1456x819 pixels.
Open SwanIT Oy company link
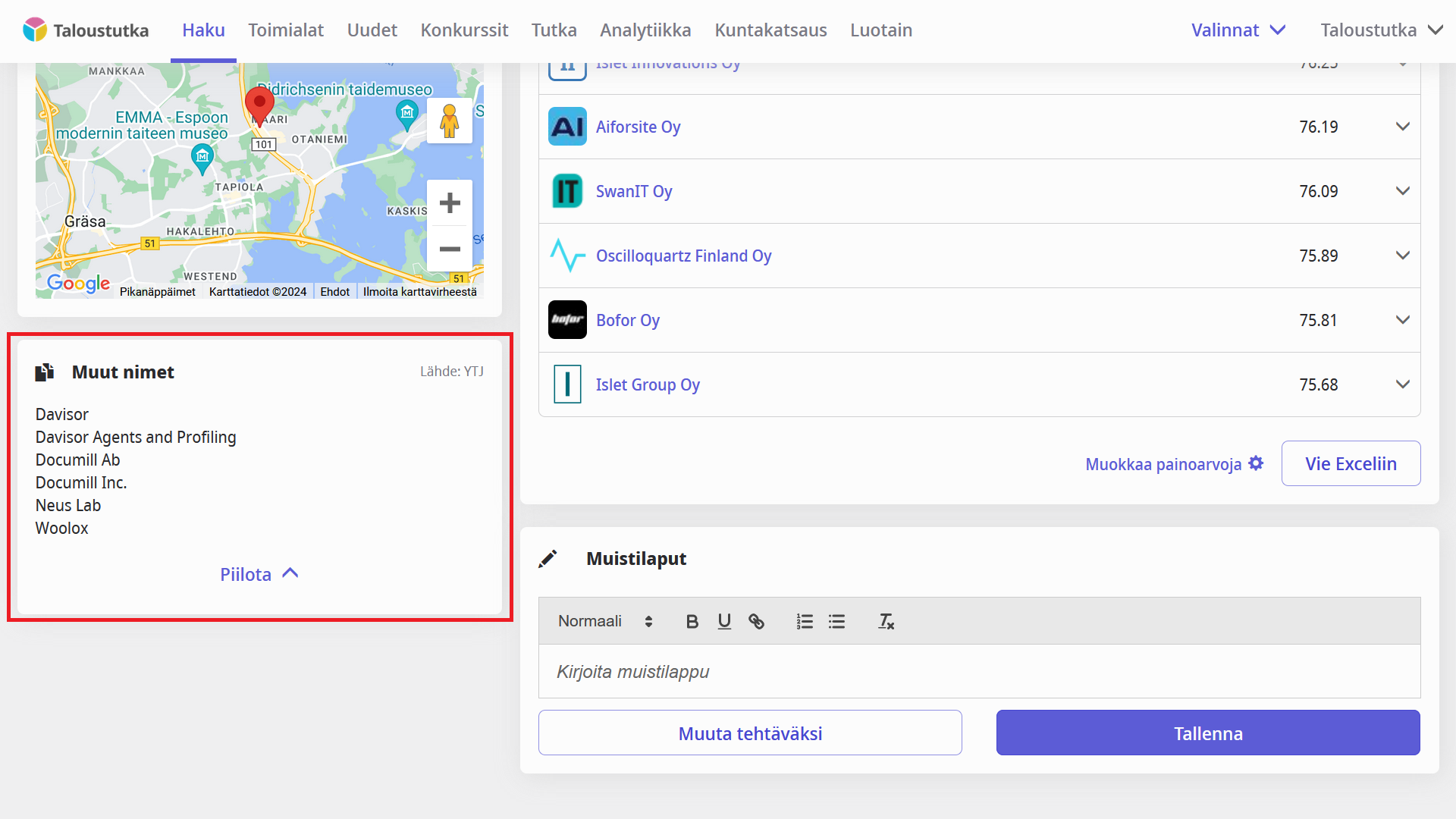click(x=634, y=191)
